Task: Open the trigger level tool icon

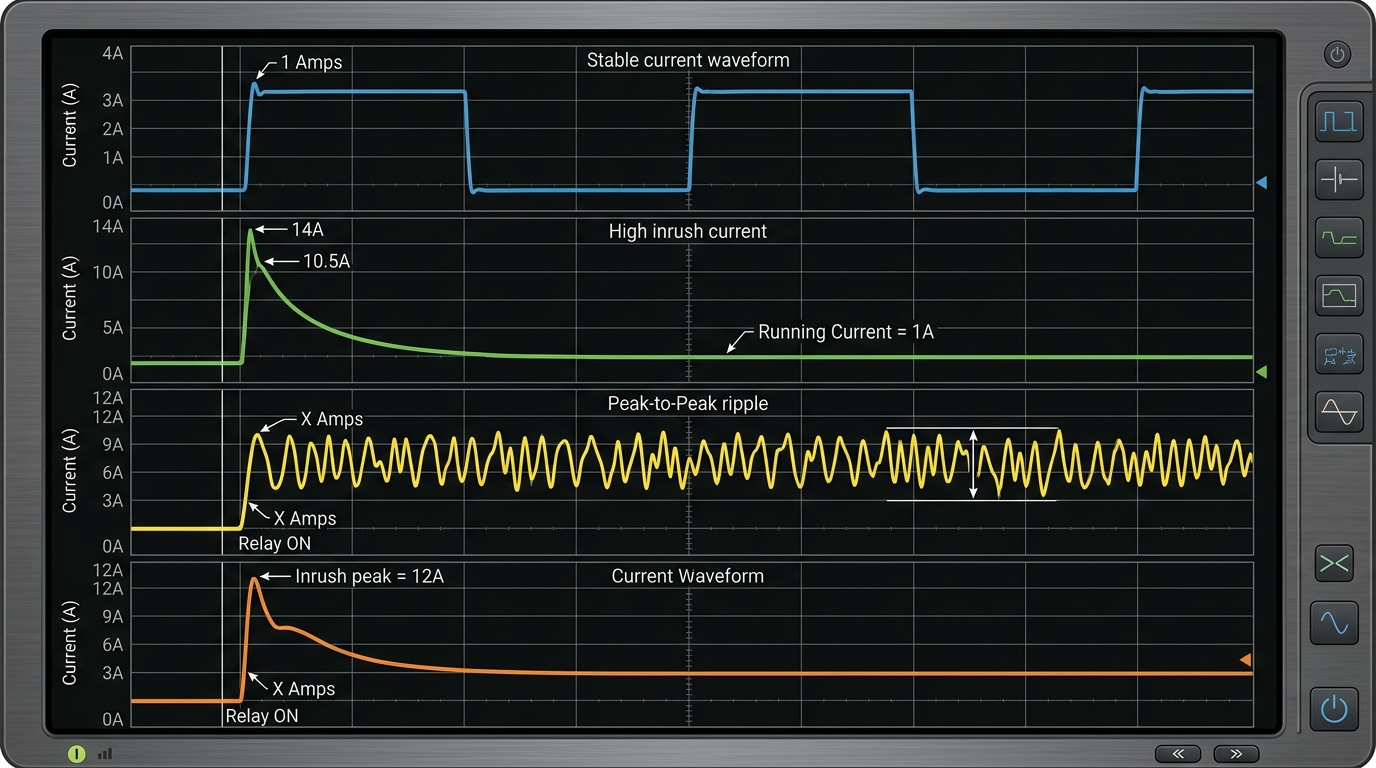Action: click(x=1338, y=180)
